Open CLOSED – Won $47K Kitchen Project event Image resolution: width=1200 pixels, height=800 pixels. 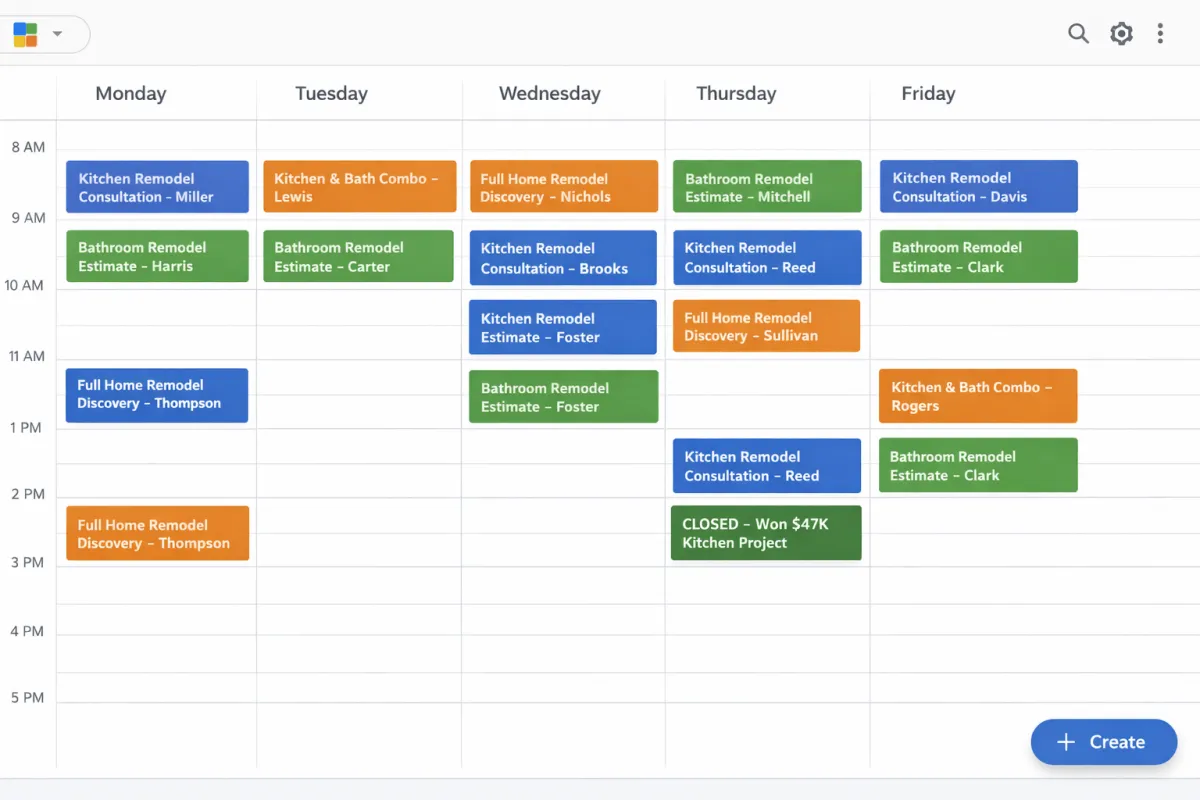(766, 533)
